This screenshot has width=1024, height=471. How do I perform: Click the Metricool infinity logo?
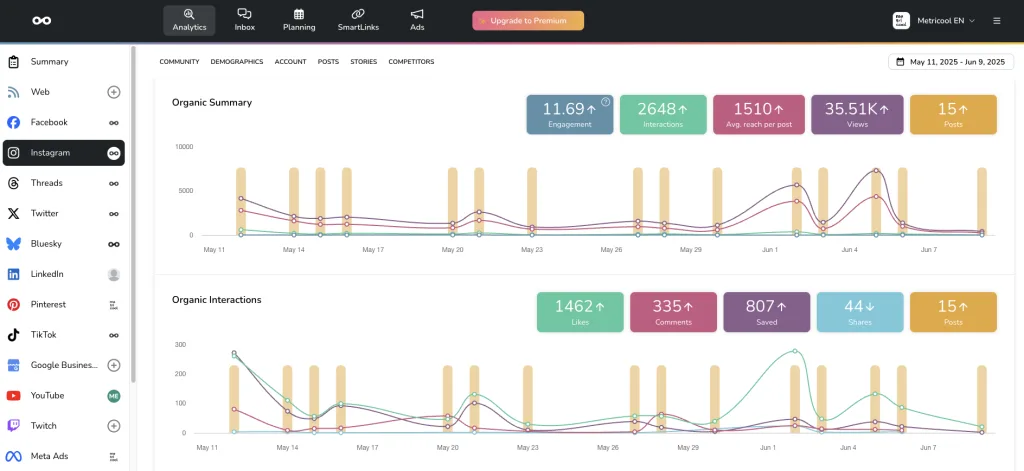point(42,20)
